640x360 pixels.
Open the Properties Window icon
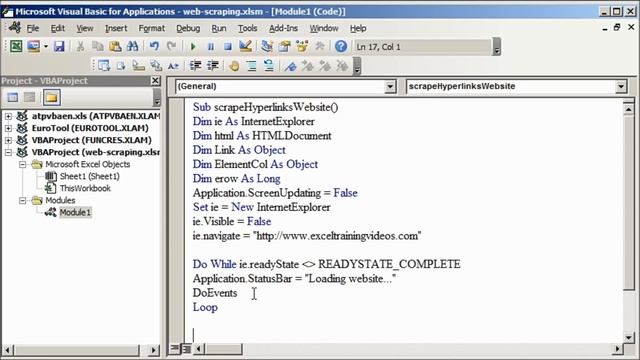click(284, 47)
